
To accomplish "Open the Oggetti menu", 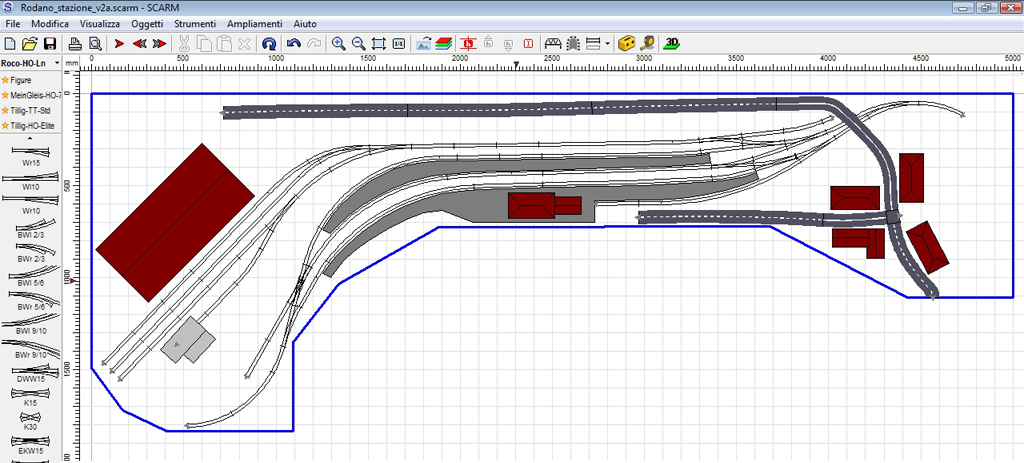I will (147, 22).
